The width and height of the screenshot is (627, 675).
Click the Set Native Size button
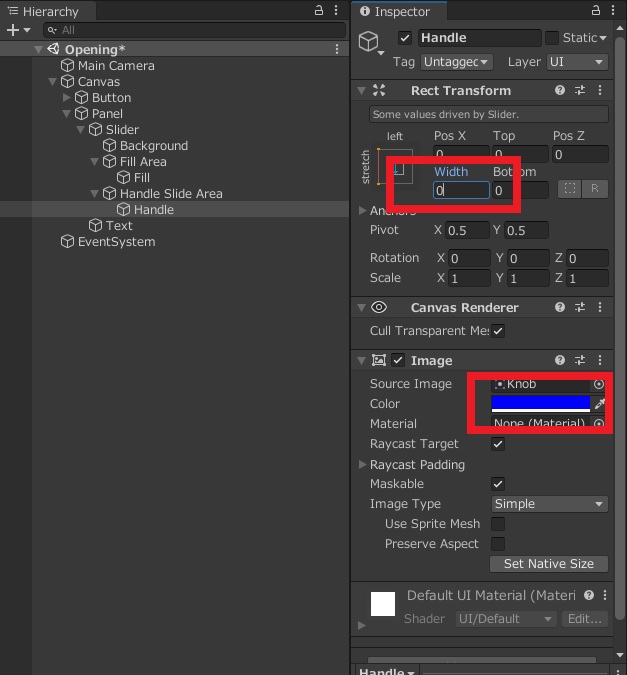tap(549, 564)
